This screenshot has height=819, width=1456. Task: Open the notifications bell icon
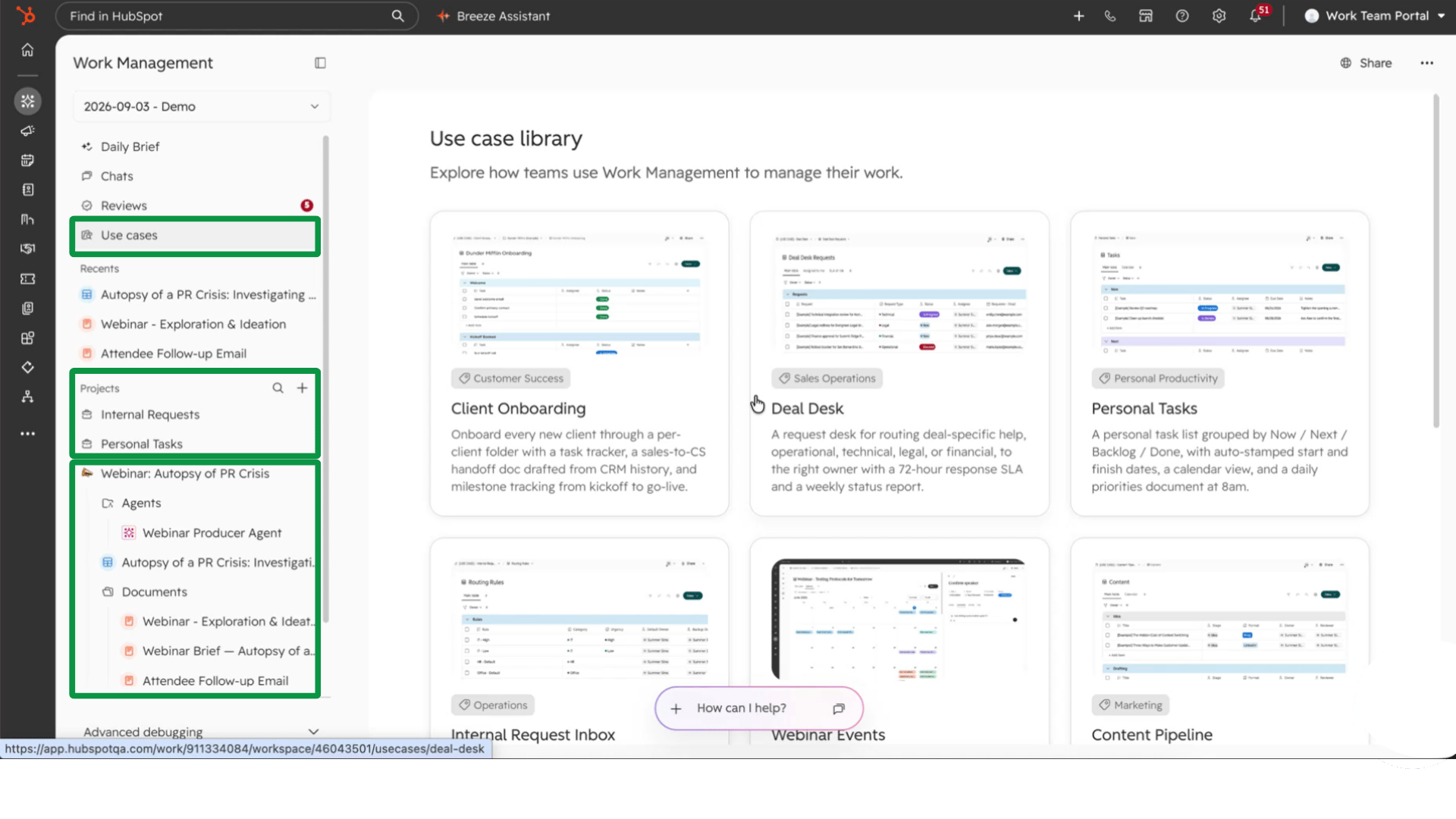(1257, 15)
